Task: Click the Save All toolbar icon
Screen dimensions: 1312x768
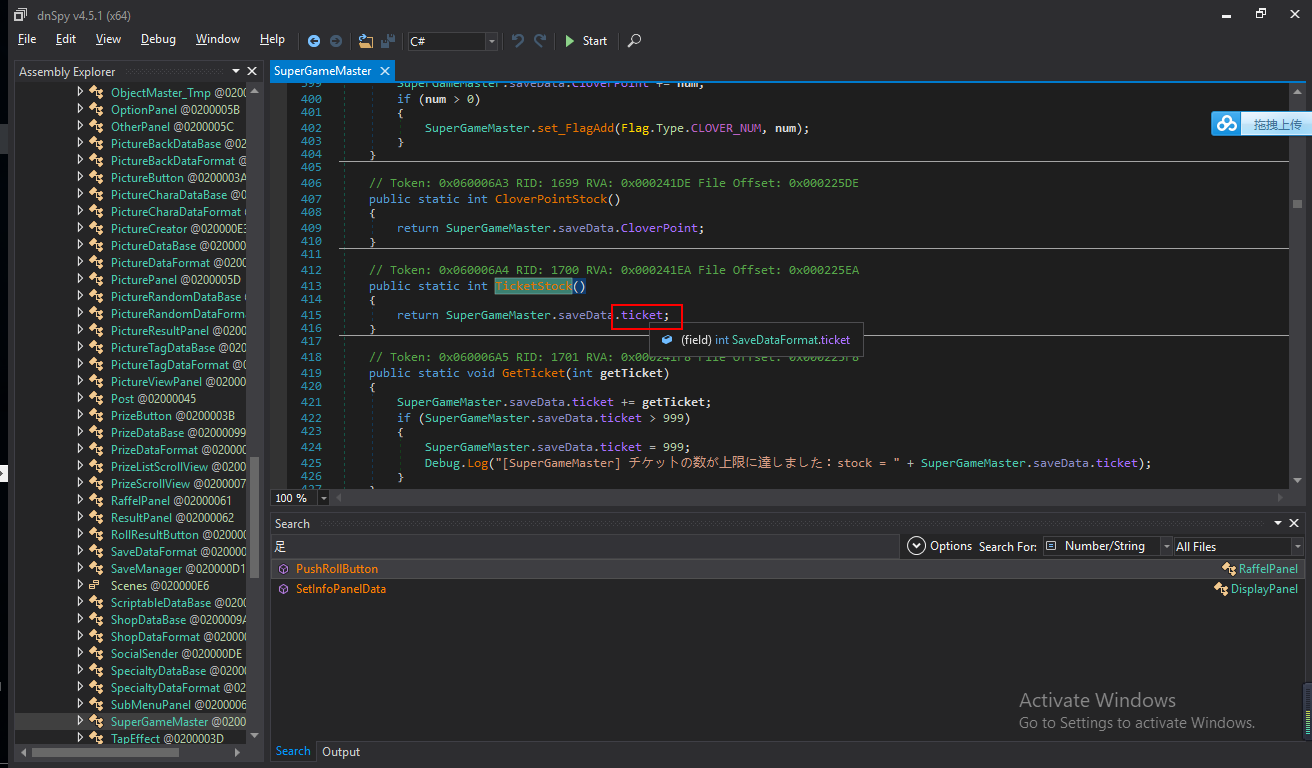Action: point(388,41)
